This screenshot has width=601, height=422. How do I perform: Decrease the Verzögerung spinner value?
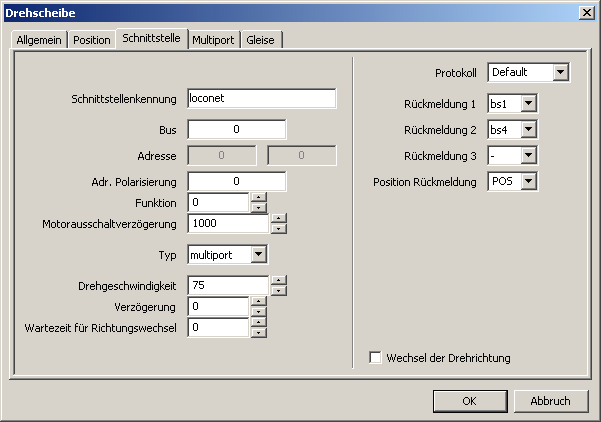[258, 311]
